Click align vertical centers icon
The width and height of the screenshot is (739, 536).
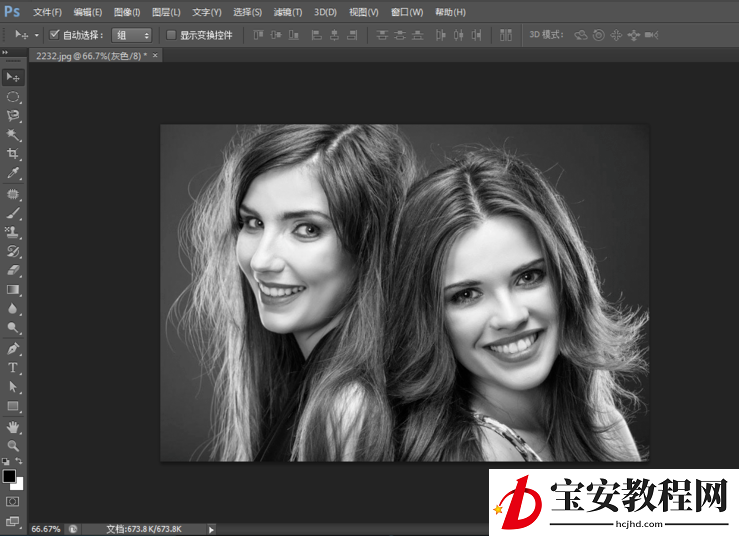pos(276,35)
